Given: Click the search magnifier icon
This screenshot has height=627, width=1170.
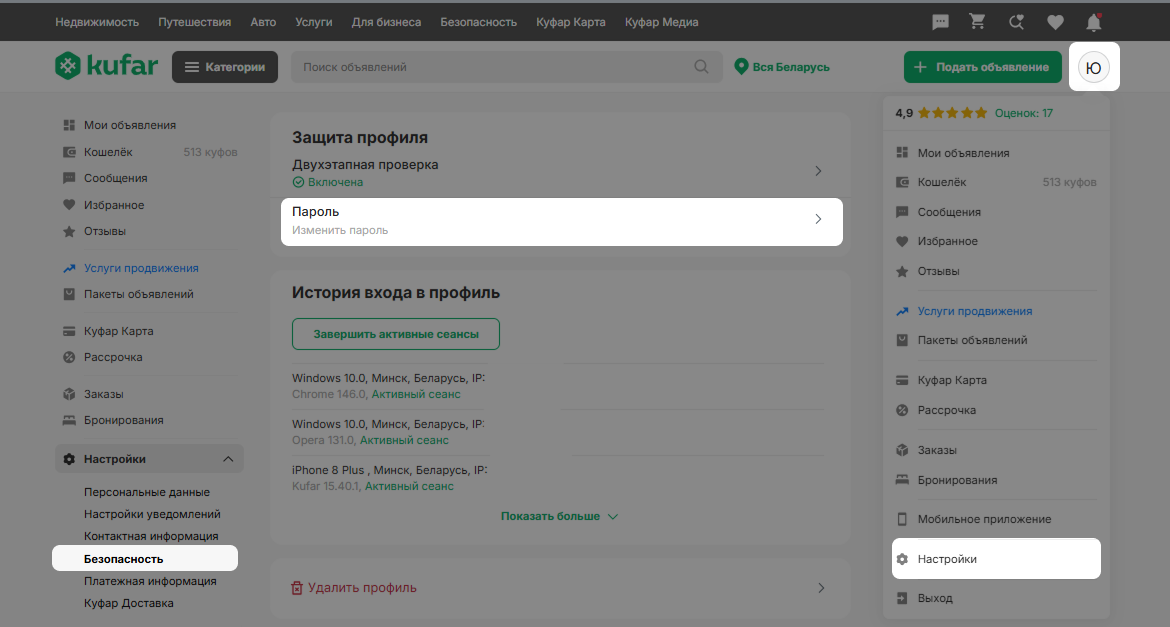Looking at the screenshot, I should (x=701, y=66).
